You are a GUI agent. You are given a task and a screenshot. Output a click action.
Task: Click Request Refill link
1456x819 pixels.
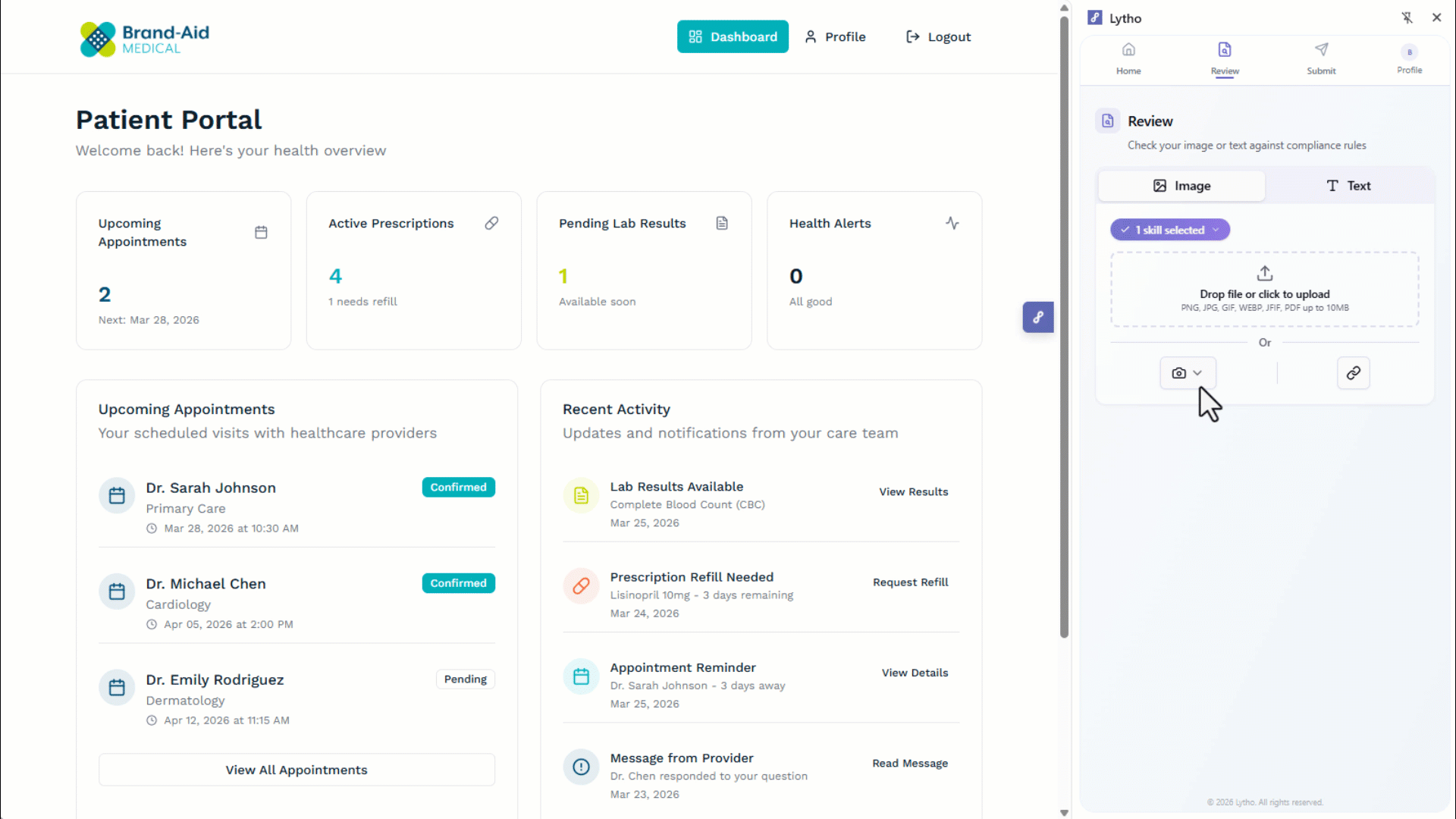pyautogui.click(x=910, y=582)
